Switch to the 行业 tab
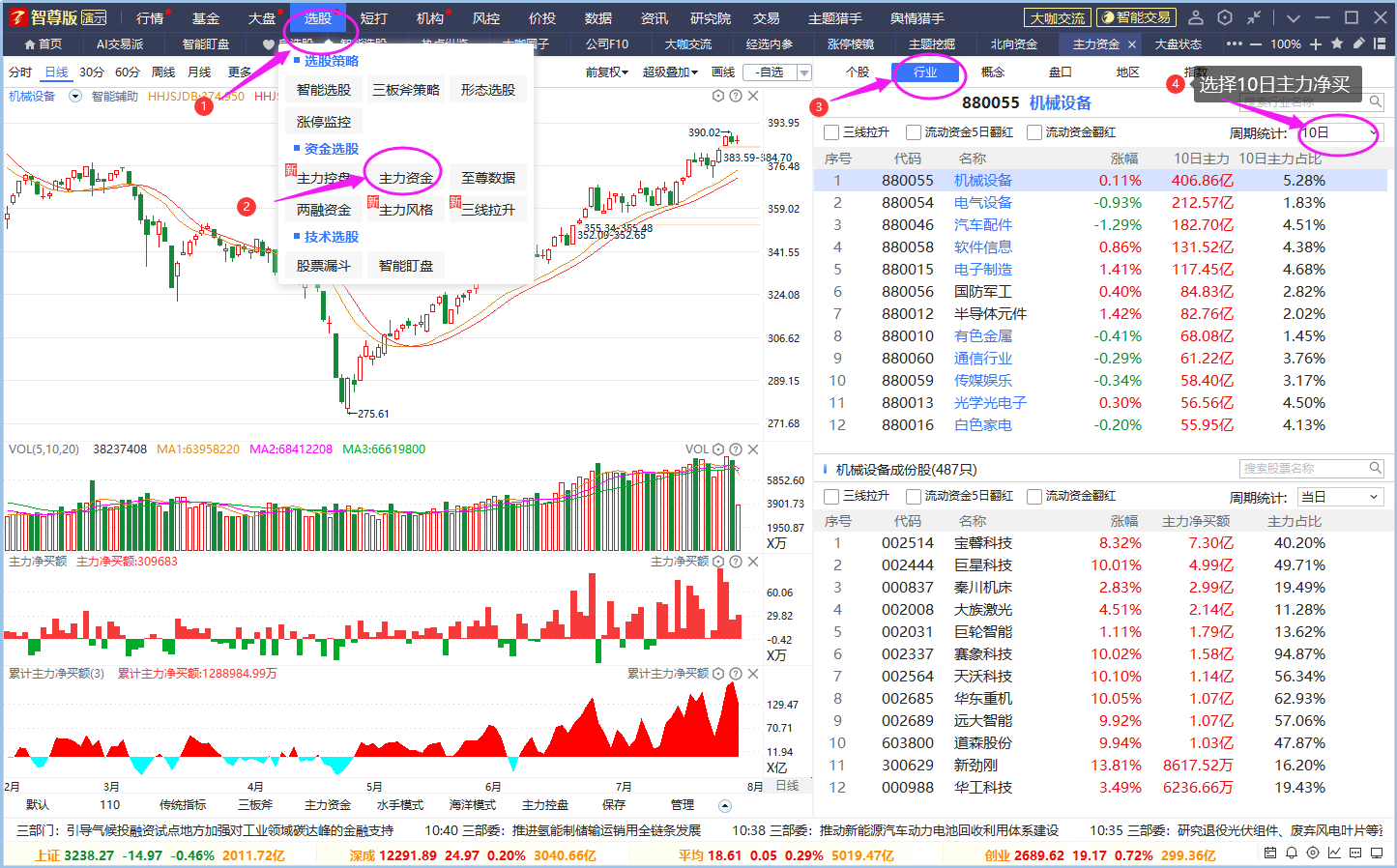The width and height of the screenshot is (1397, 868). tap(925, 72)
